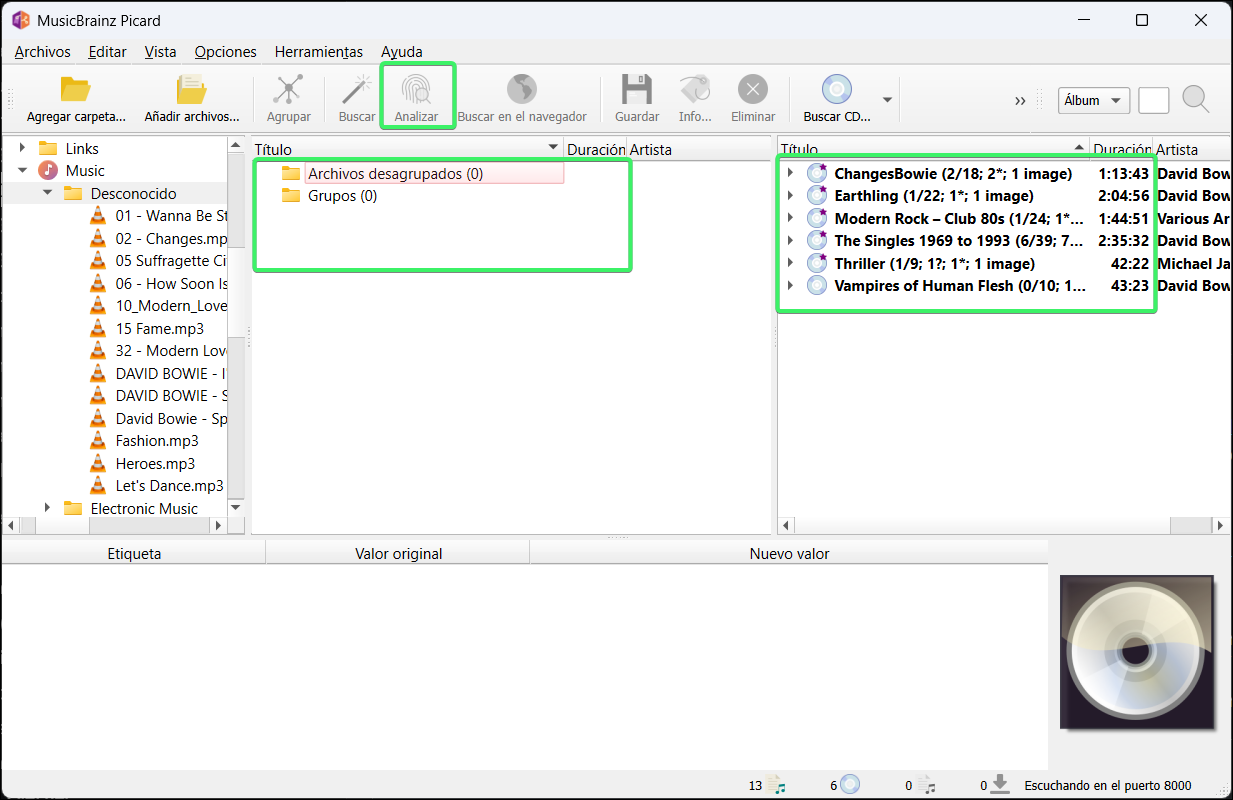Click the Archivos desagrupados folder icon
The image size is (1233, 800).
[291, 173]
